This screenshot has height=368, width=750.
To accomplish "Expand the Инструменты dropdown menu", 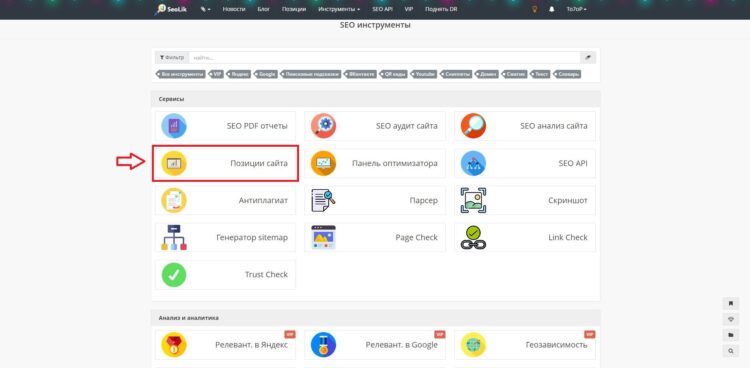I will click(339, 9).
